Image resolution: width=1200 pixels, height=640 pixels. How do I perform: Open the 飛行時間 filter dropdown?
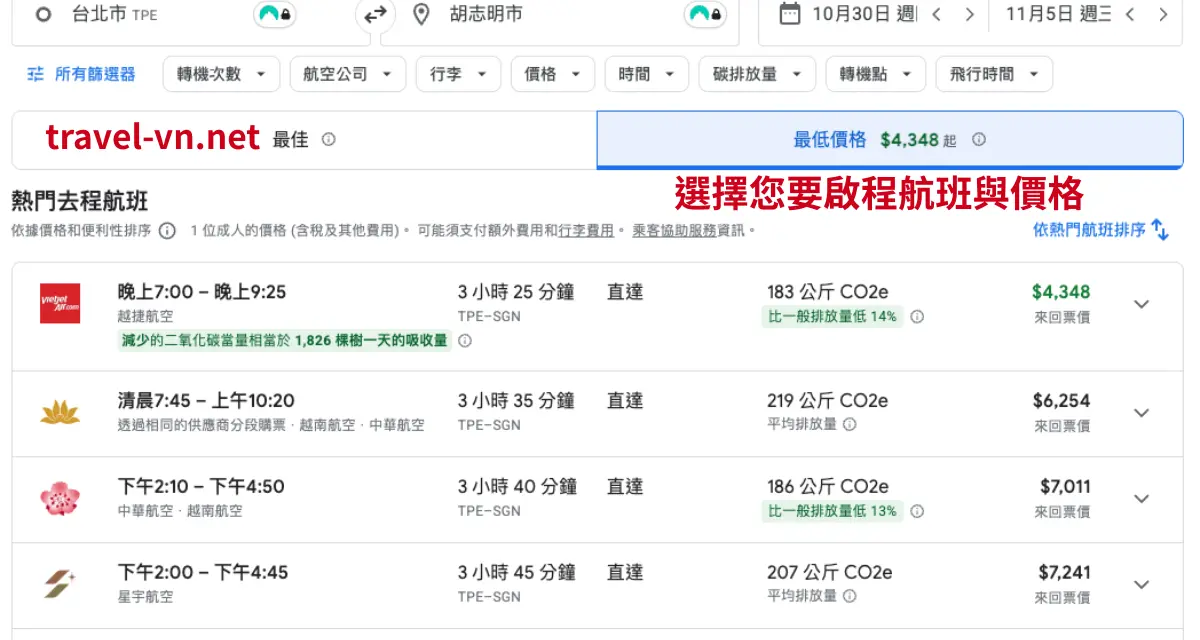994,74
